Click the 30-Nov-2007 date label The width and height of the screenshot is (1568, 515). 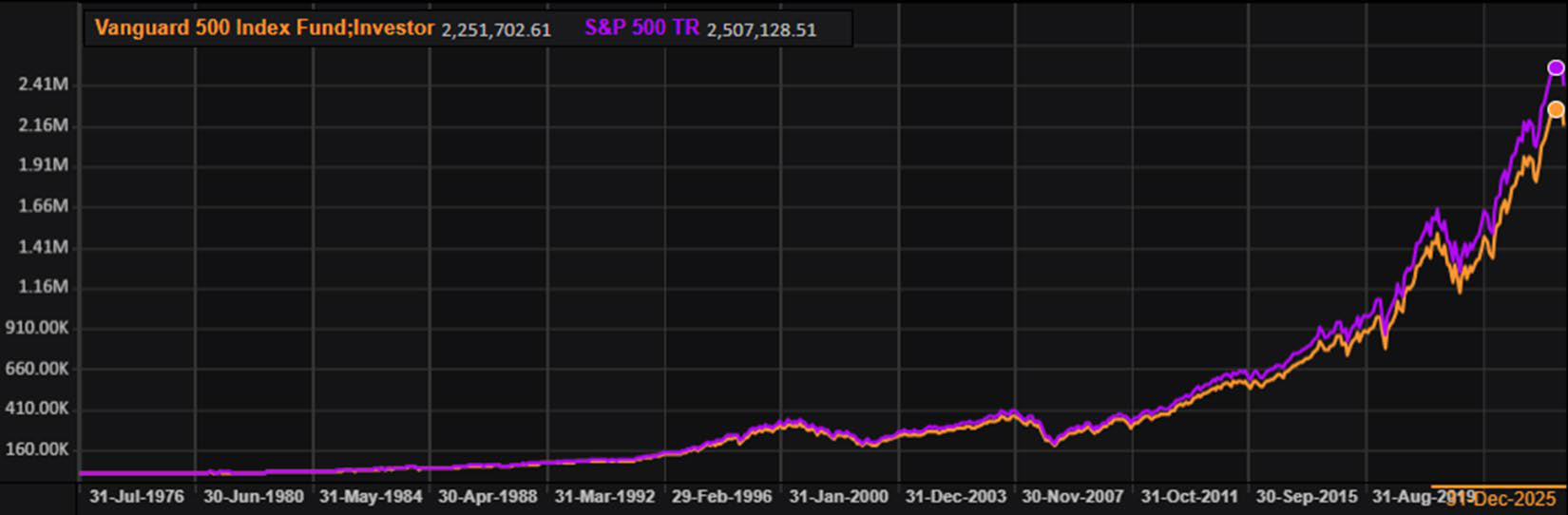click(1072, 496)
